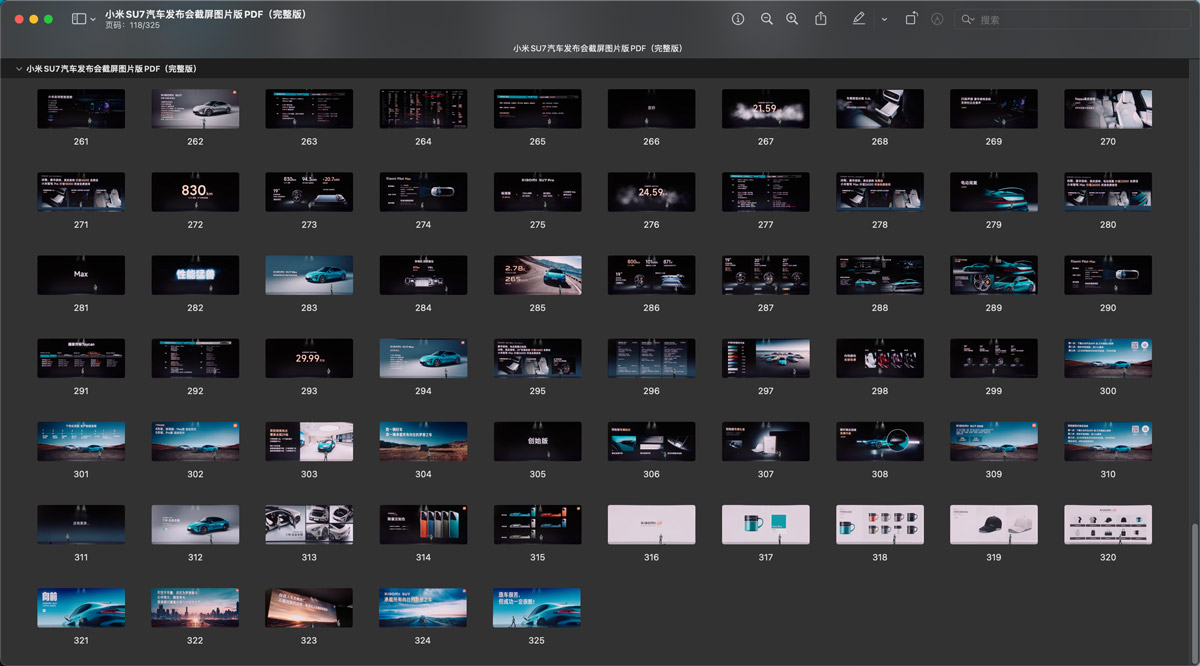The image size is (1200, 666).
Task: Zoom out using the magnifier minus icon
Action: click(767, 19)
